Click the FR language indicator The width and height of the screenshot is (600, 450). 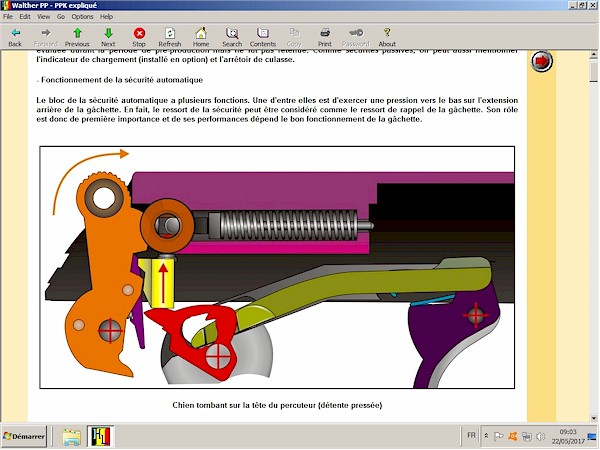471,435
